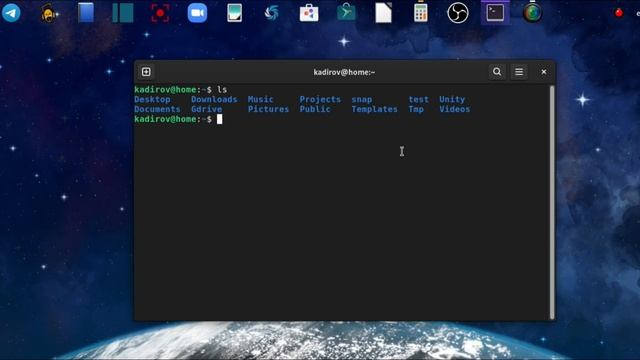Open the Software store shopping bag icon
Viewport: 640px width, 360px height.
tap(309, 13)
